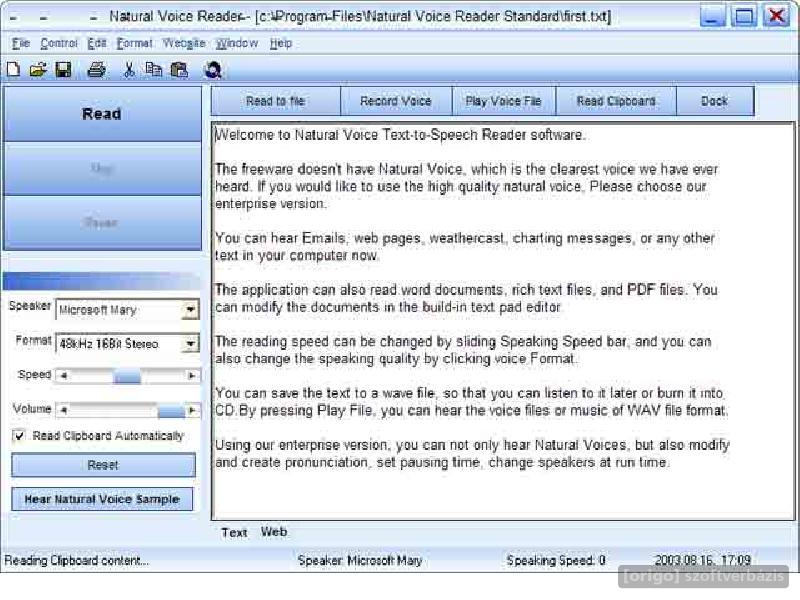Click the Read to file button
800x600 pixels.
[276, 101]
